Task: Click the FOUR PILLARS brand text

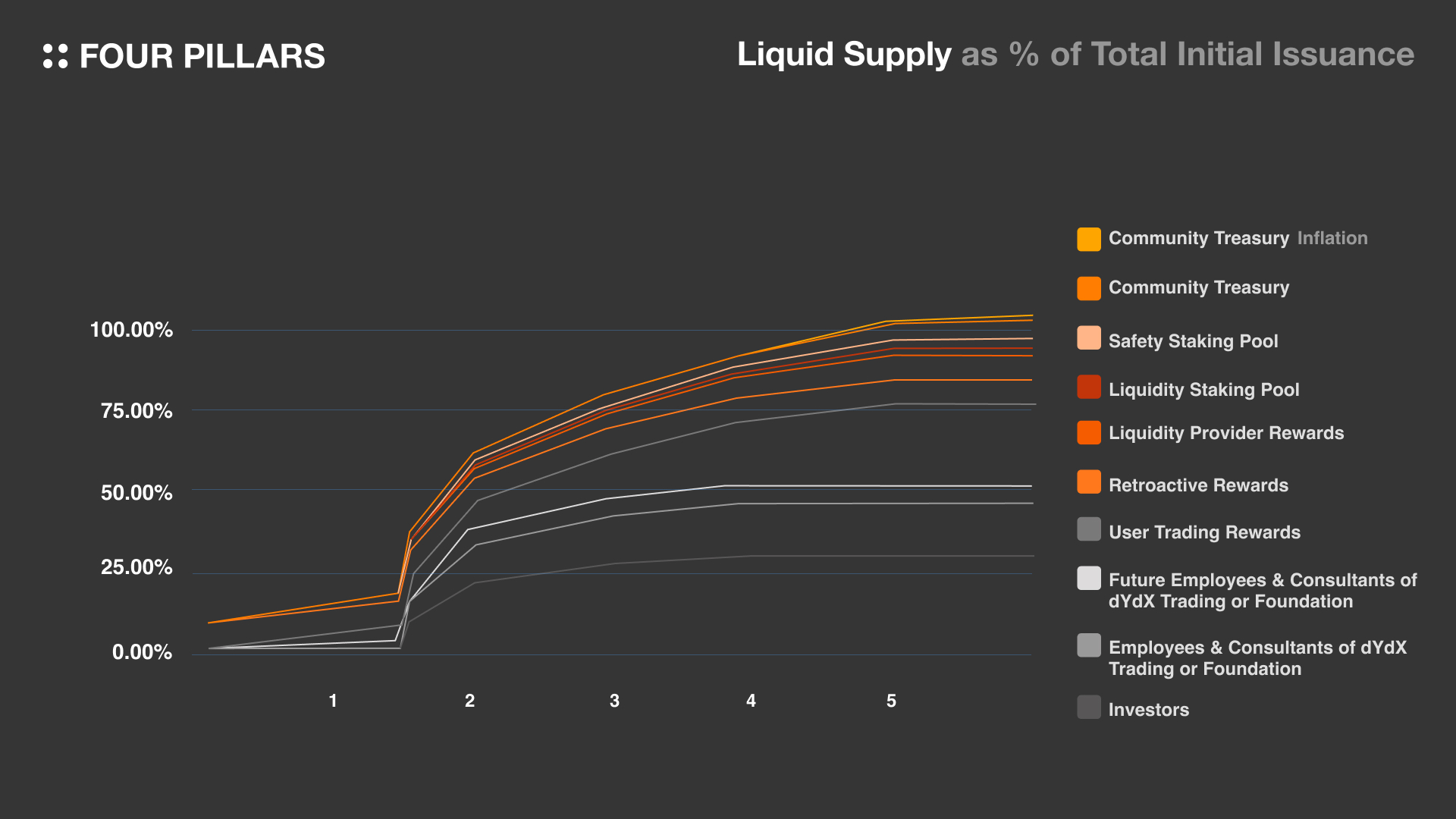Action: (202, 57)
